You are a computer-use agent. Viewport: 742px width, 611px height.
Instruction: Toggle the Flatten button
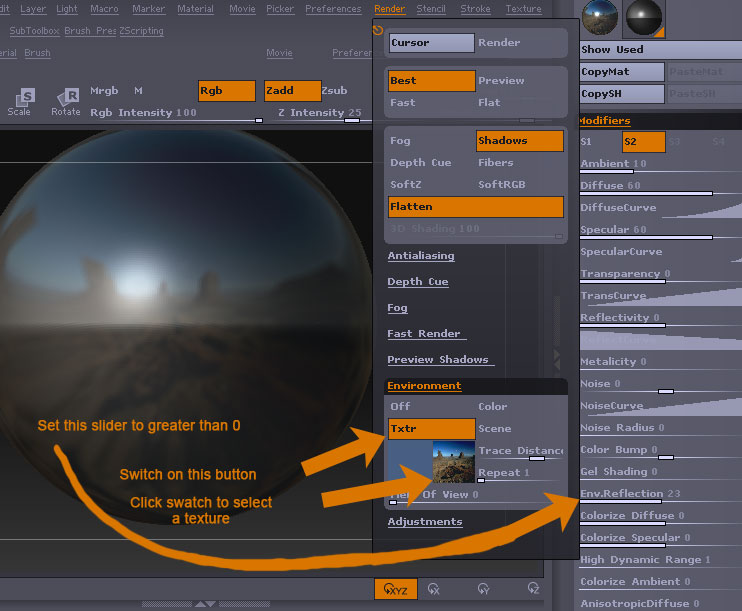pos(476,206)
